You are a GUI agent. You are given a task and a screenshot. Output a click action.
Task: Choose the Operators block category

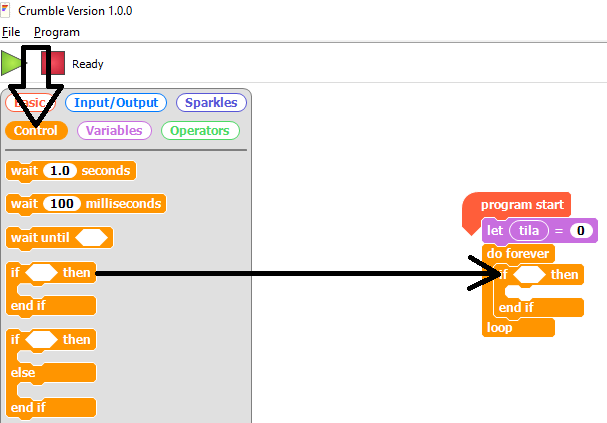tap(199, 131)
